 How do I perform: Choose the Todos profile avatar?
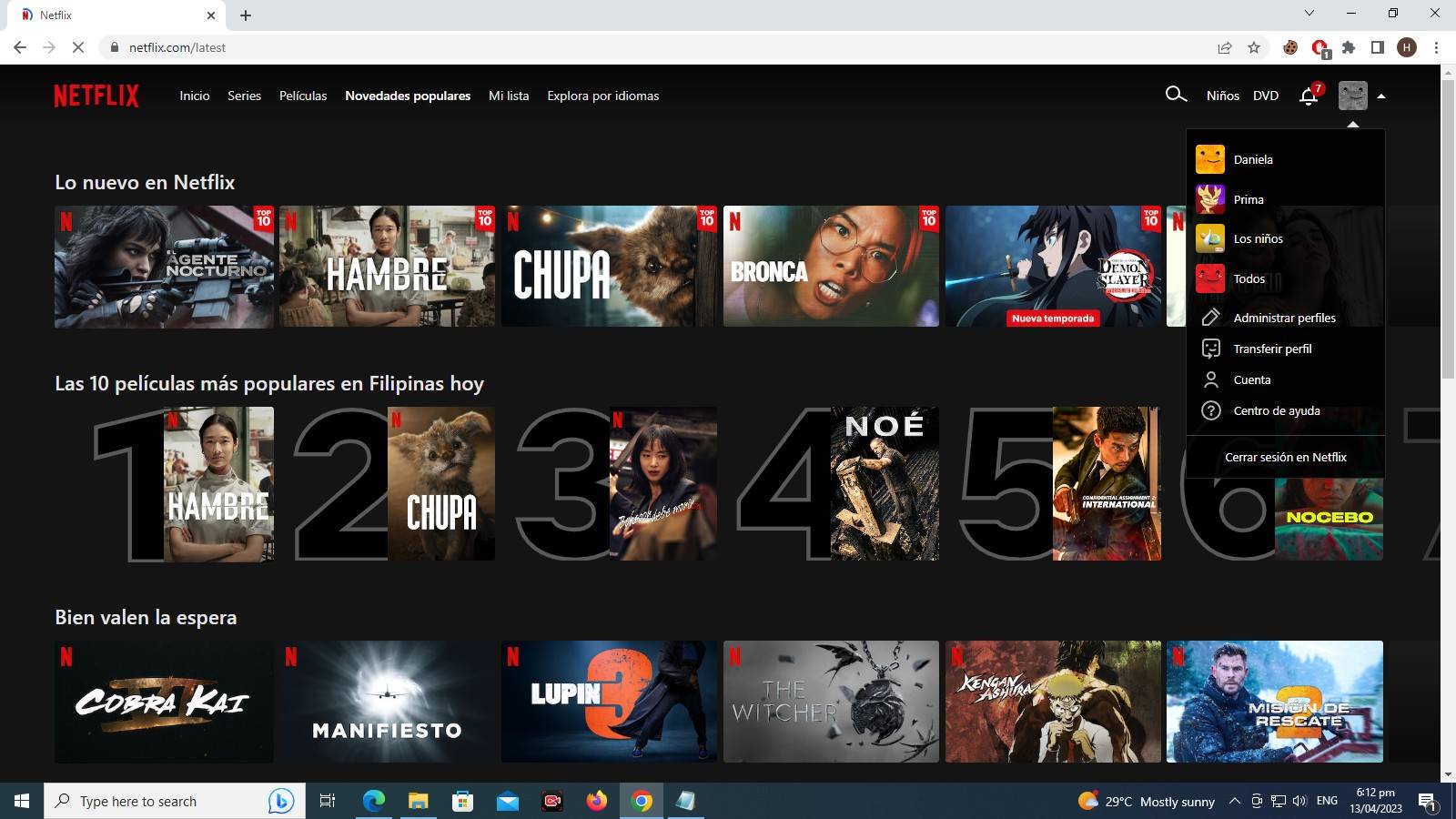click(x=1210, y=278)
